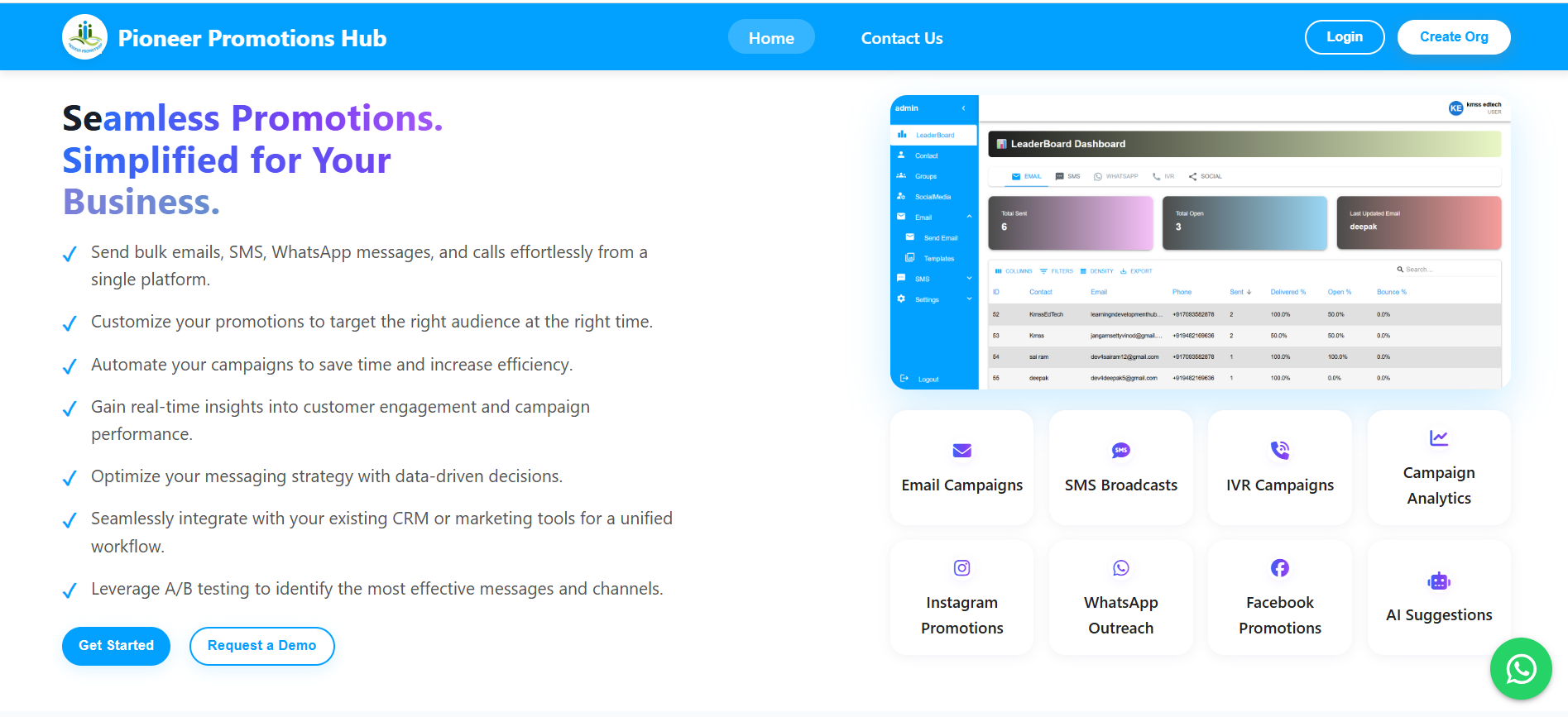Click the Instagram Promotions icon
The width and height of the screenshot is (1568, 717).
961,568
